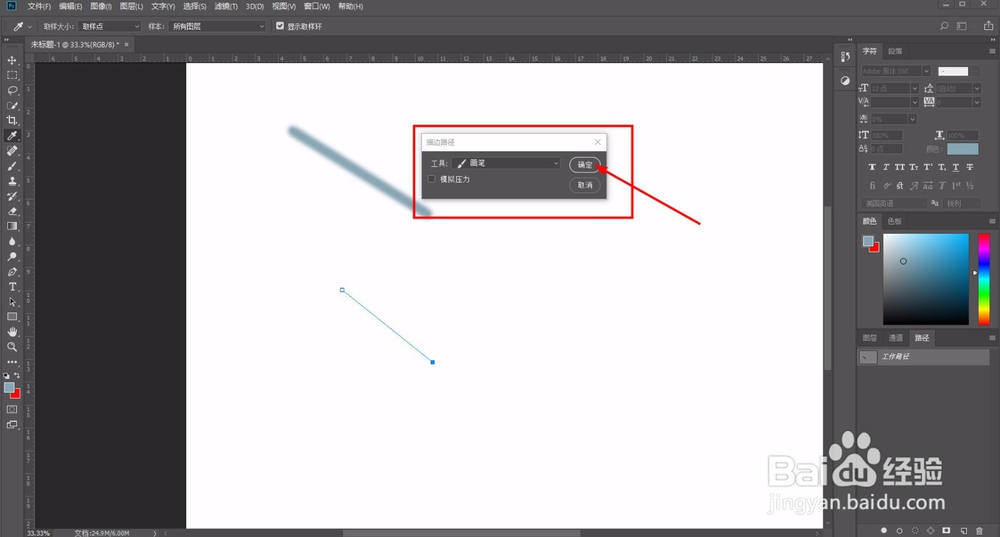Click the Delete path trash icon
Image resolution: width=1000 pixels, height=537 pixels.
[x=980, y=531]
